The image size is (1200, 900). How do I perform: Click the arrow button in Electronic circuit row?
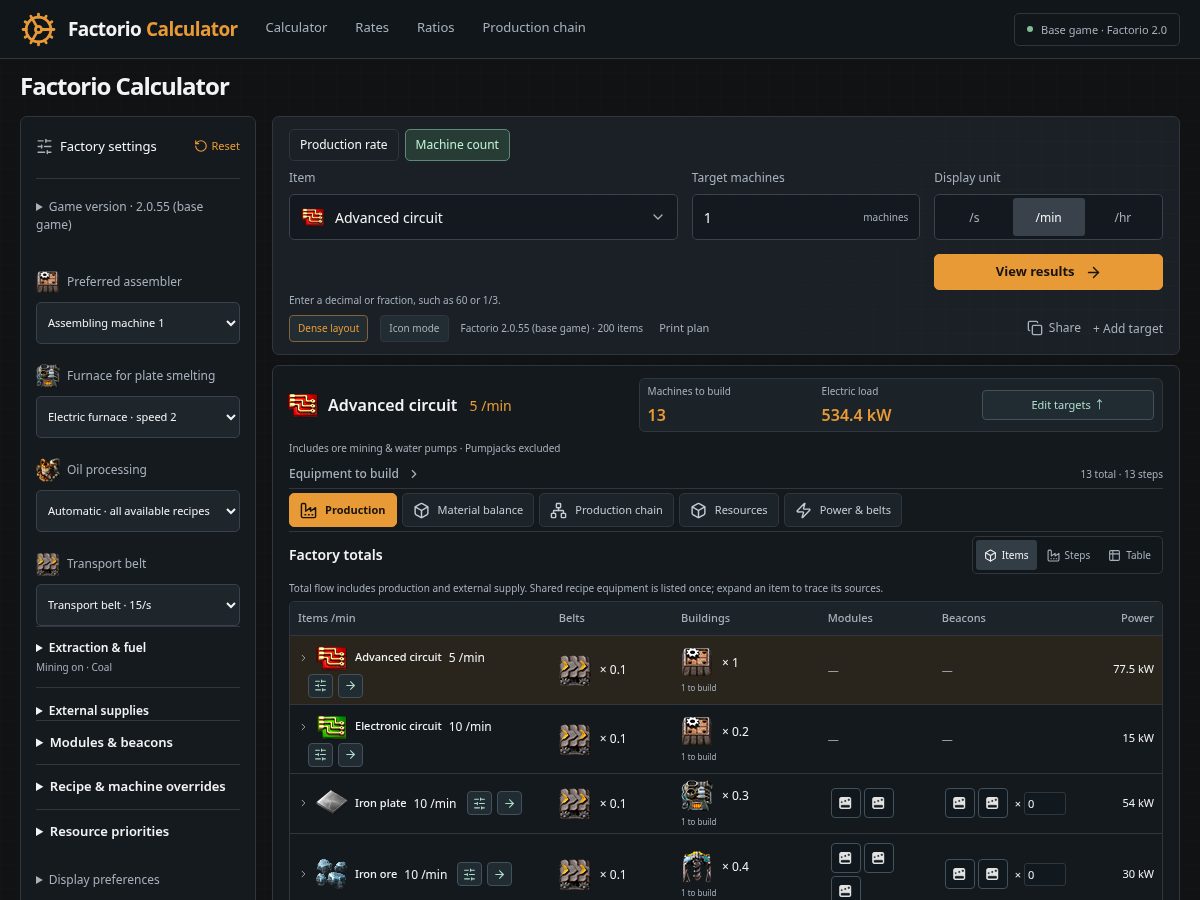coord(350,754)
